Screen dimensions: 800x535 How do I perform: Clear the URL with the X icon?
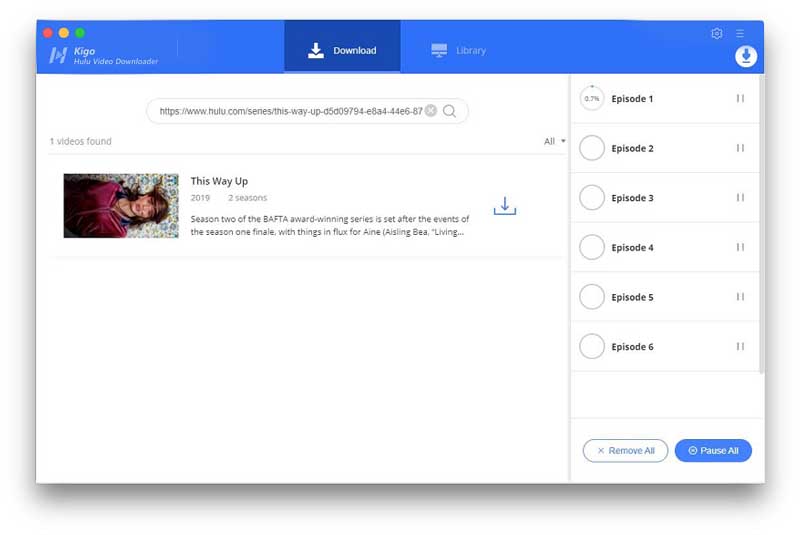[431, 111]
